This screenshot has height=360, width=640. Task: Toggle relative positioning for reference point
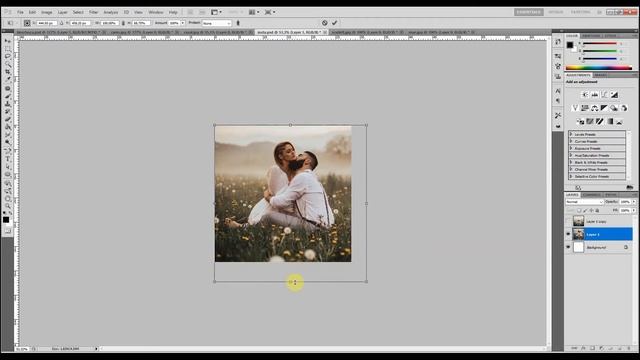pos(62,23)
